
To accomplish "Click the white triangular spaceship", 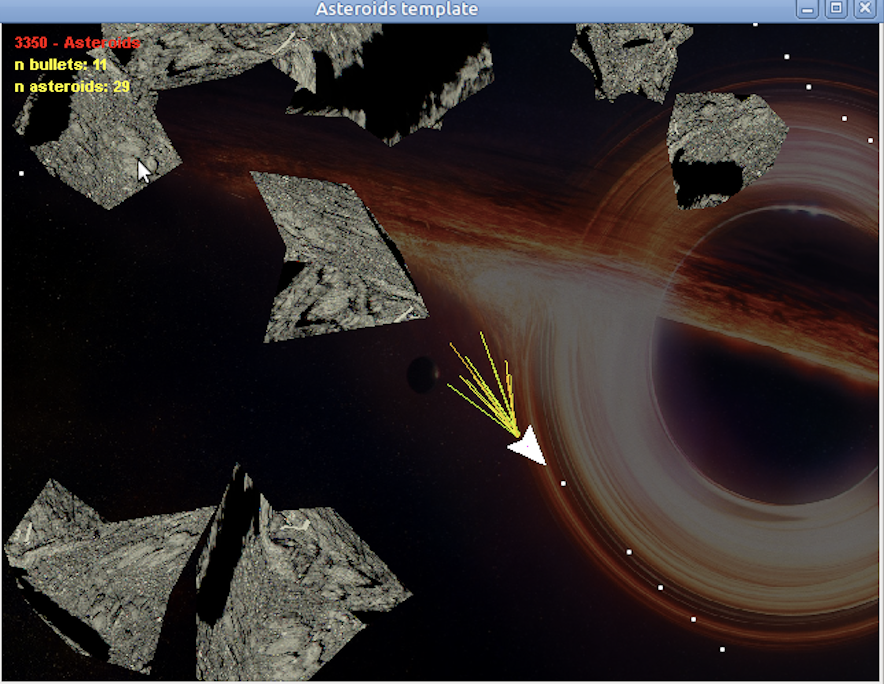I will point(529,446).
